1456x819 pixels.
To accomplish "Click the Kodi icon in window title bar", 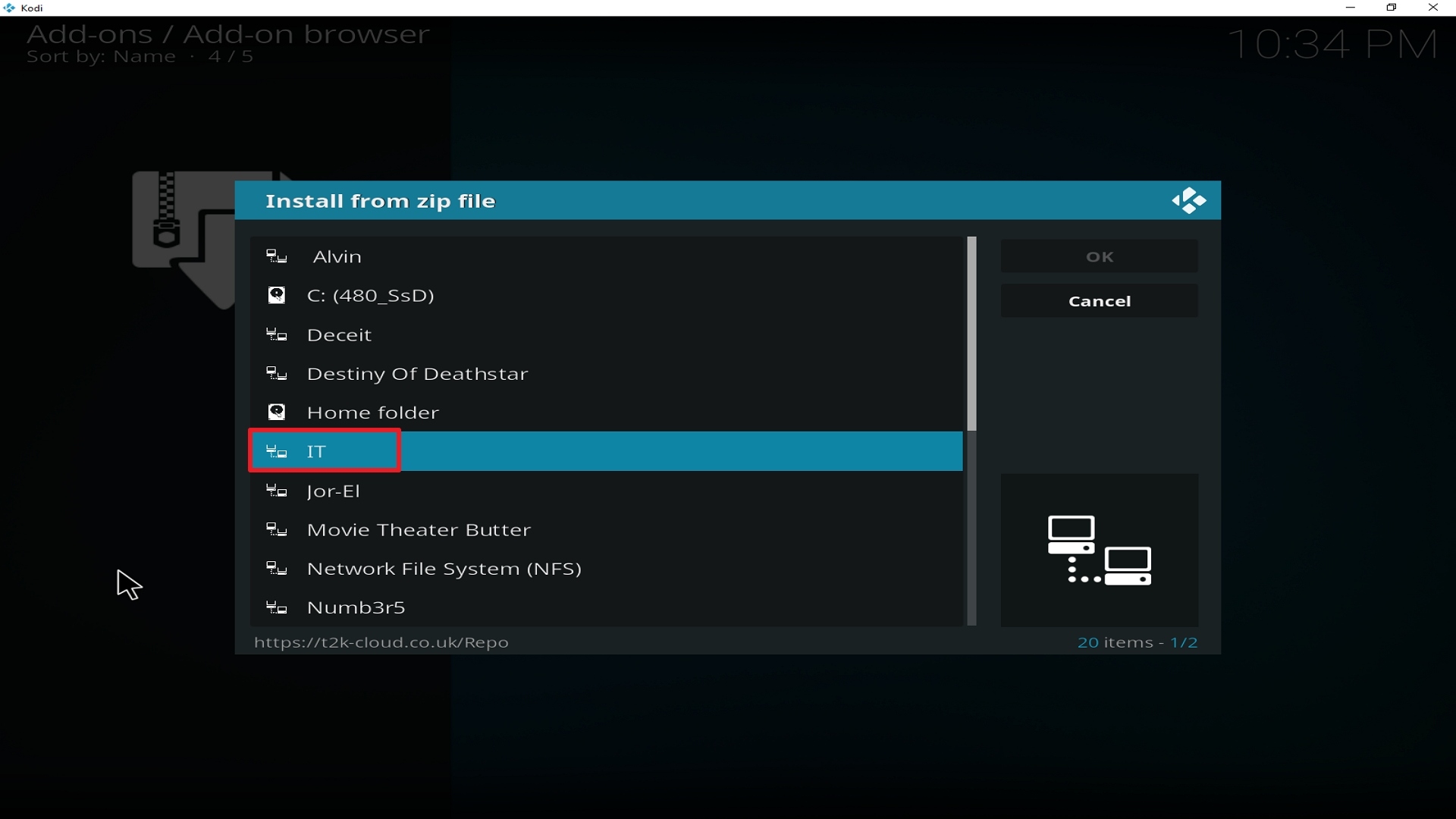I will pyautogui.click(x=9, y=8).
